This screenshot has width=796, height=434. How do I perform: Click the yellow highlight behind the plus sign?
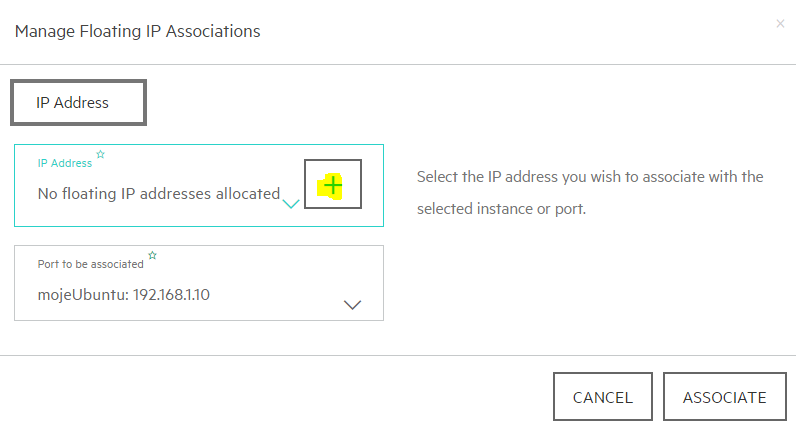click(329, 187)
